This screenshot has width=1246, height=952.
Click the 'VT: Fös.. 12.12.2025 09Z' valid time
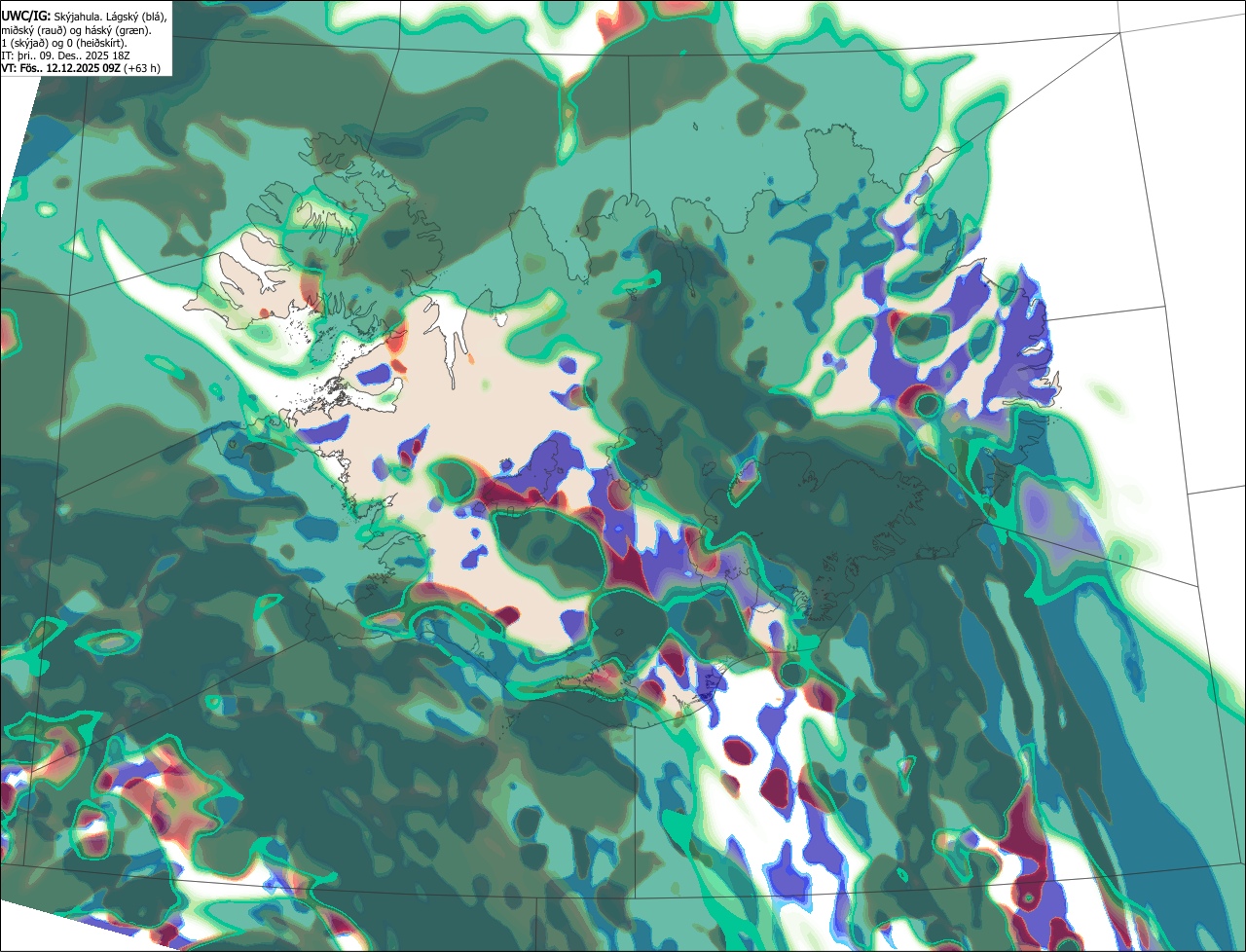point(61,68)
